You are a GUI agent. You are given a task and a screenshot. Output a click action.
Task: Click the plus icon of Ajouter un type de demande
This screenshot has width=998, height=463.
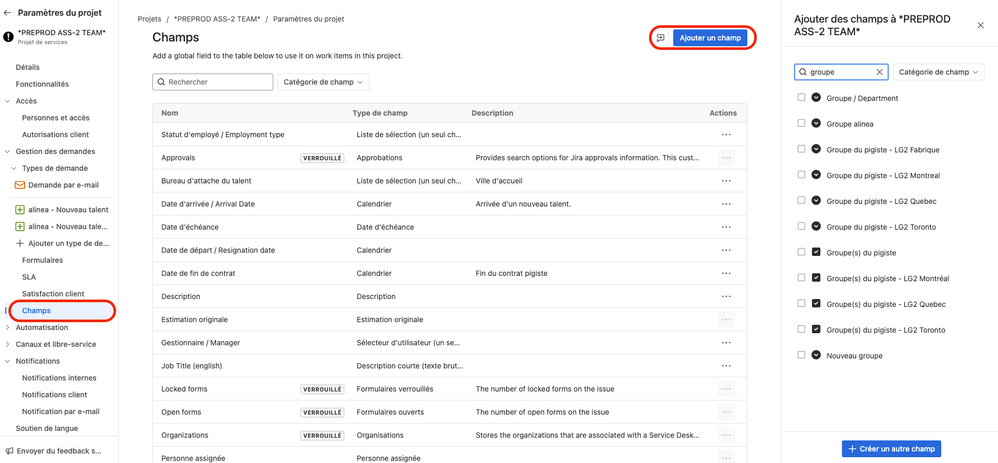(19, 243)
